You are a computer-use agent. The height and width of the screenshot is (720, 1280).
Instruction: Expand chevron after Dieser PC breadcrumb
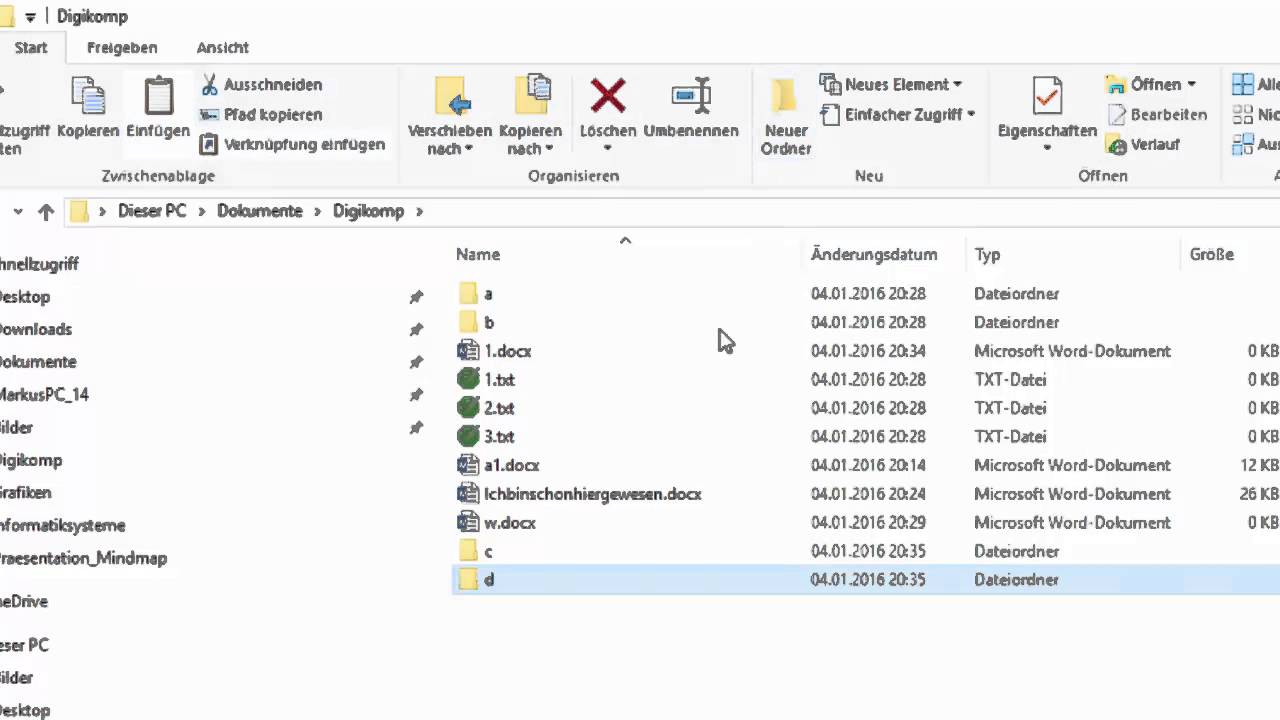pyautogui.click(x=201, y=211)
